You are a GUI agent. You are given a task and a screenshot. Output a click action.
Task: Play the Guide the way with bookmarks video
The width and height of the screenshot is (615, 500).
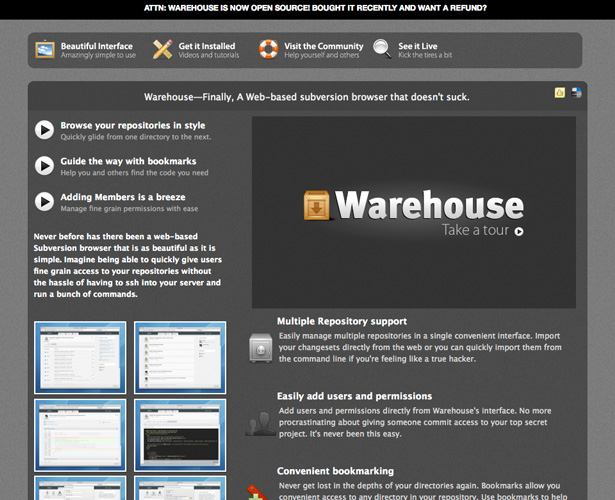(x=44, y=165)
